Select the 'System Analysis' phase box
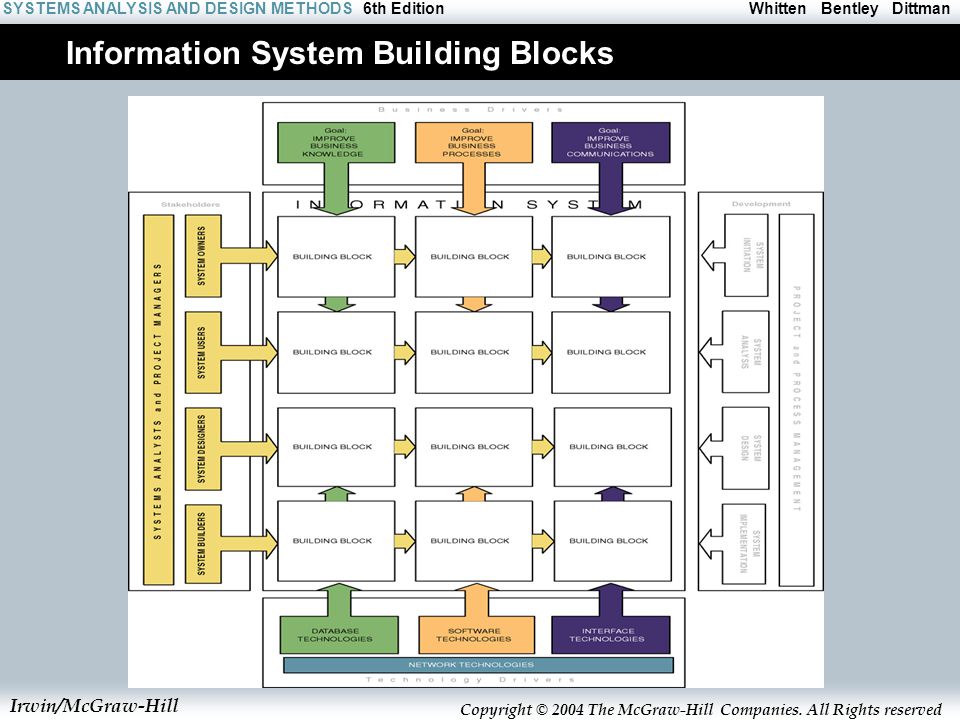The height and width of the screenshot is (720, 960). 746,352
